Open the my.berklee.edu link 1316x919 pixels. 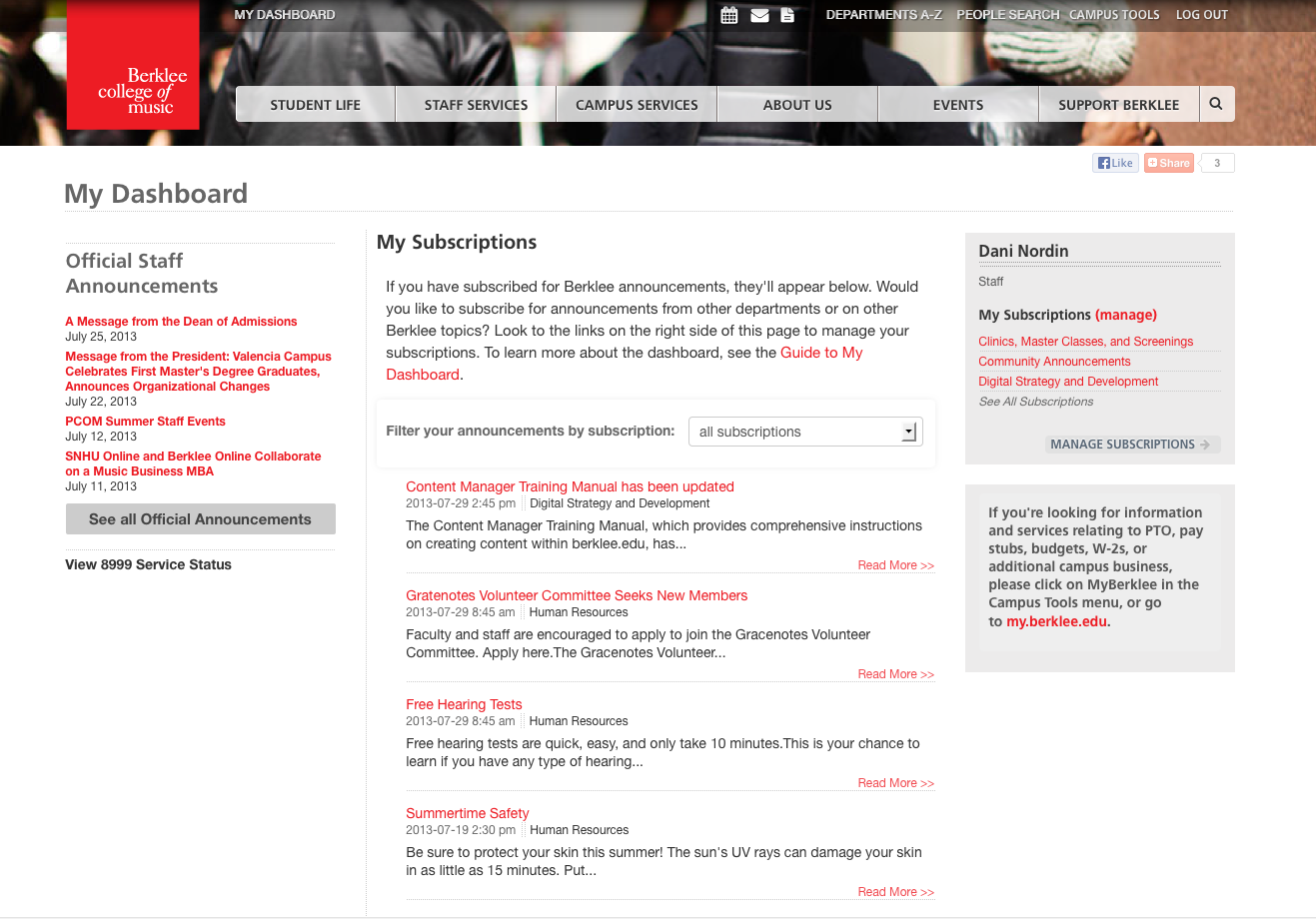[x=1057, y=621]
